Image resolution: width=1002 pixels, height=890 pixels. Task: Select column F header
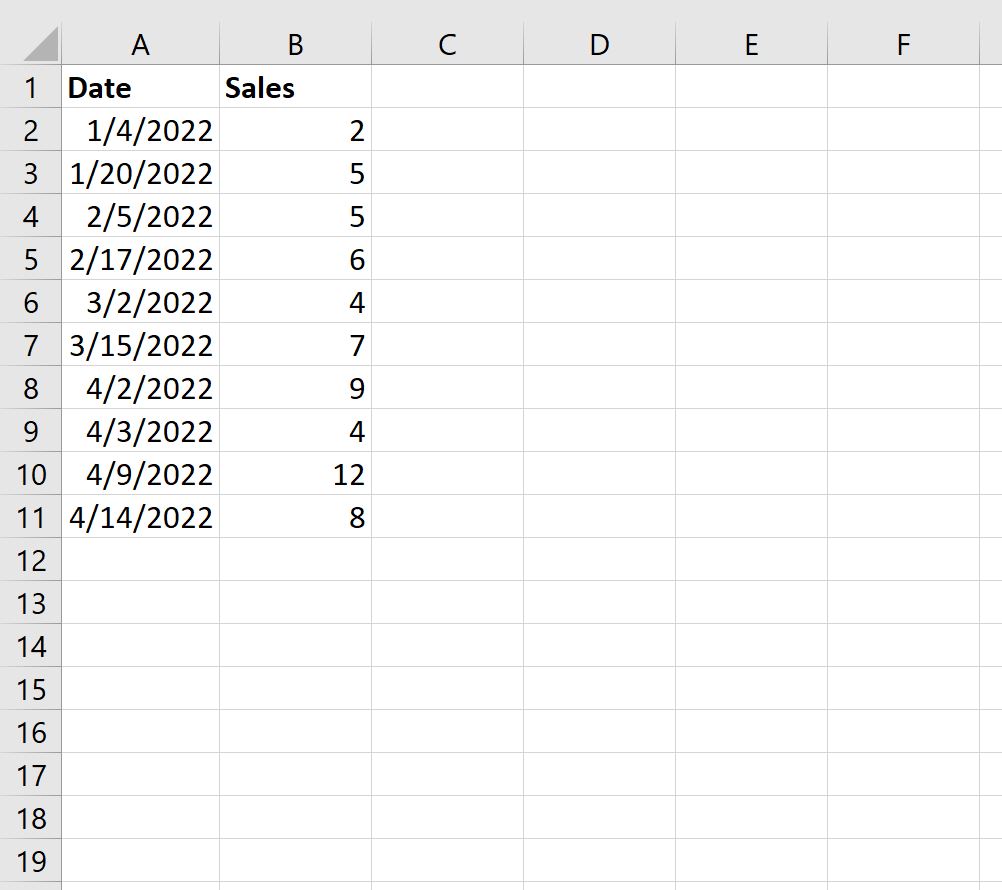point(904,44)
